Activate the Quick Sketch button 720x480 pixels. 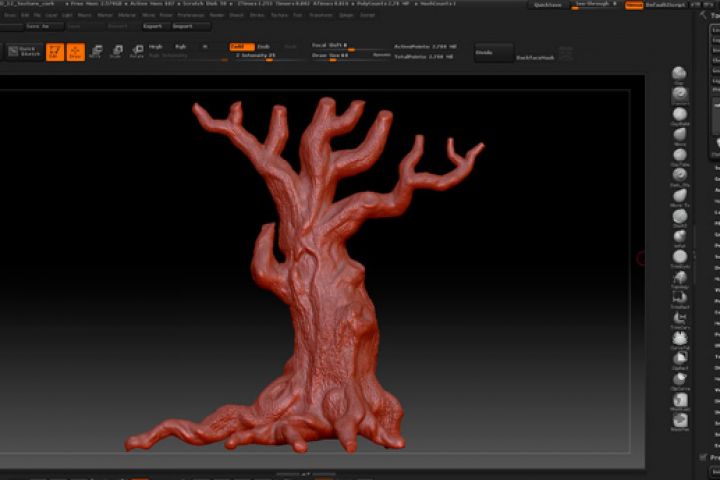click(x=24, y=51)
